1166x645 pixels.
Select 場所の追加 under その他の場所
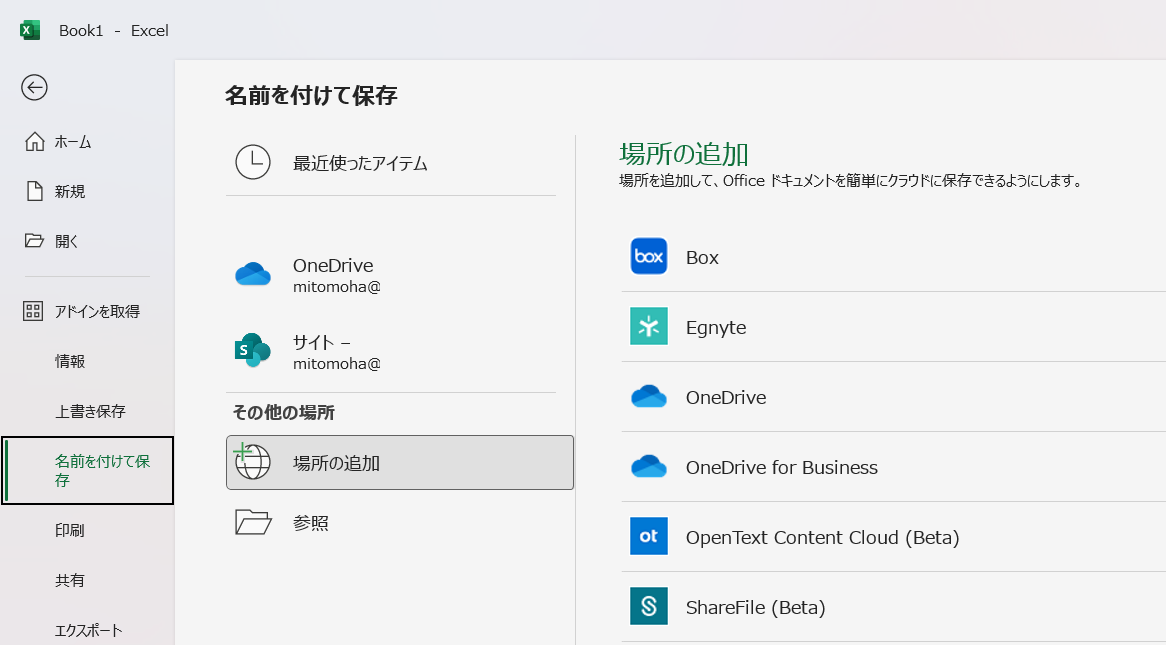(x=400, y=462)
